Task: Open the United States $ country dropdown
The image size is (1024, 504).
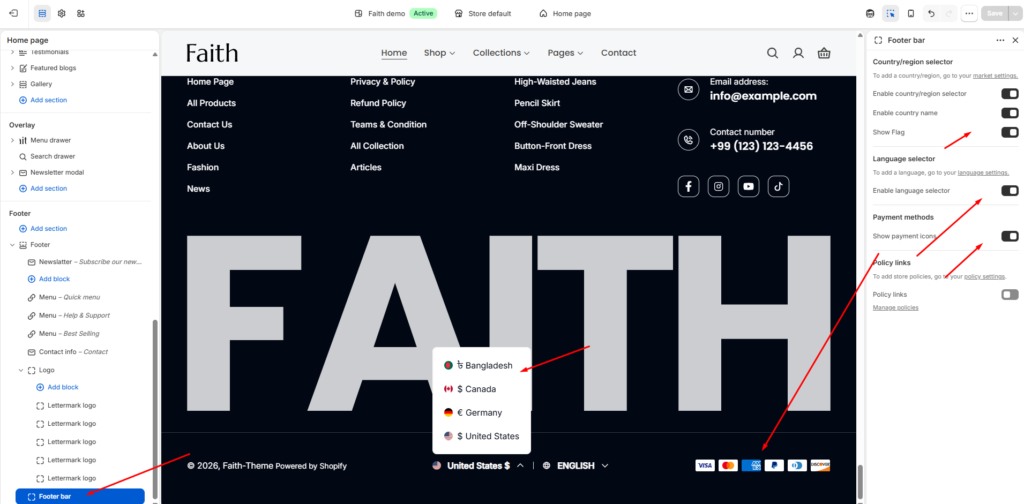Action: click(477, 465)
